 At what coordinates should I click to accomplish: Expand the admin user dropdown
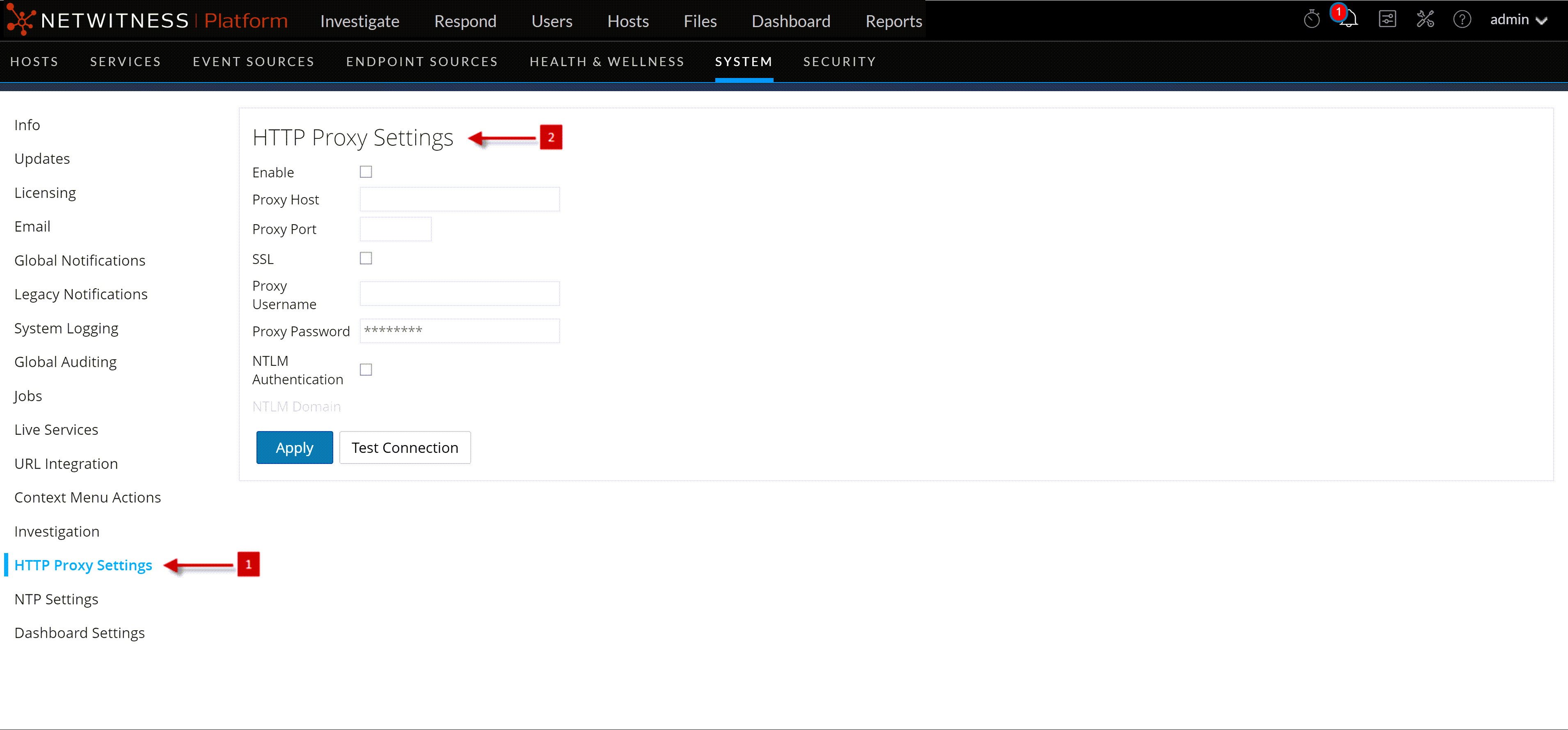1518,20
